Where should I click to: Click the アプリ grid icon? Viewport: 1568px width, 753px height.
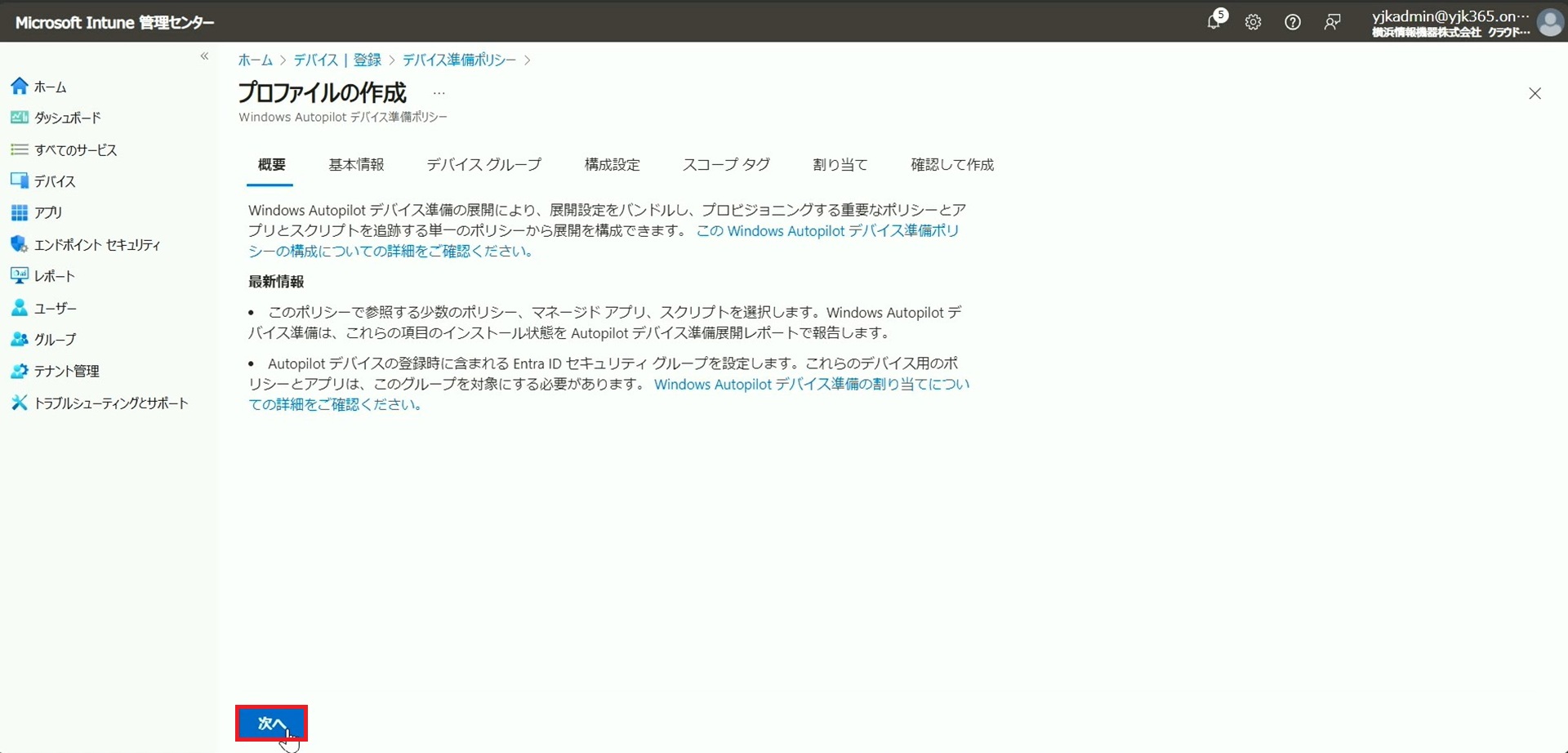[x=20, y=212]
